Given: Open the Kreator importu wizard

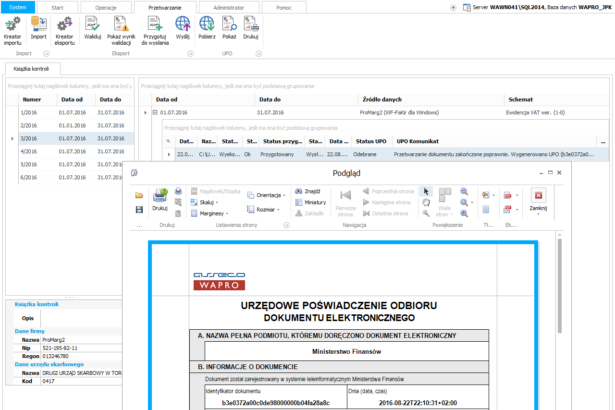Looking at the screenshot, I should click(x=13, y=31).
